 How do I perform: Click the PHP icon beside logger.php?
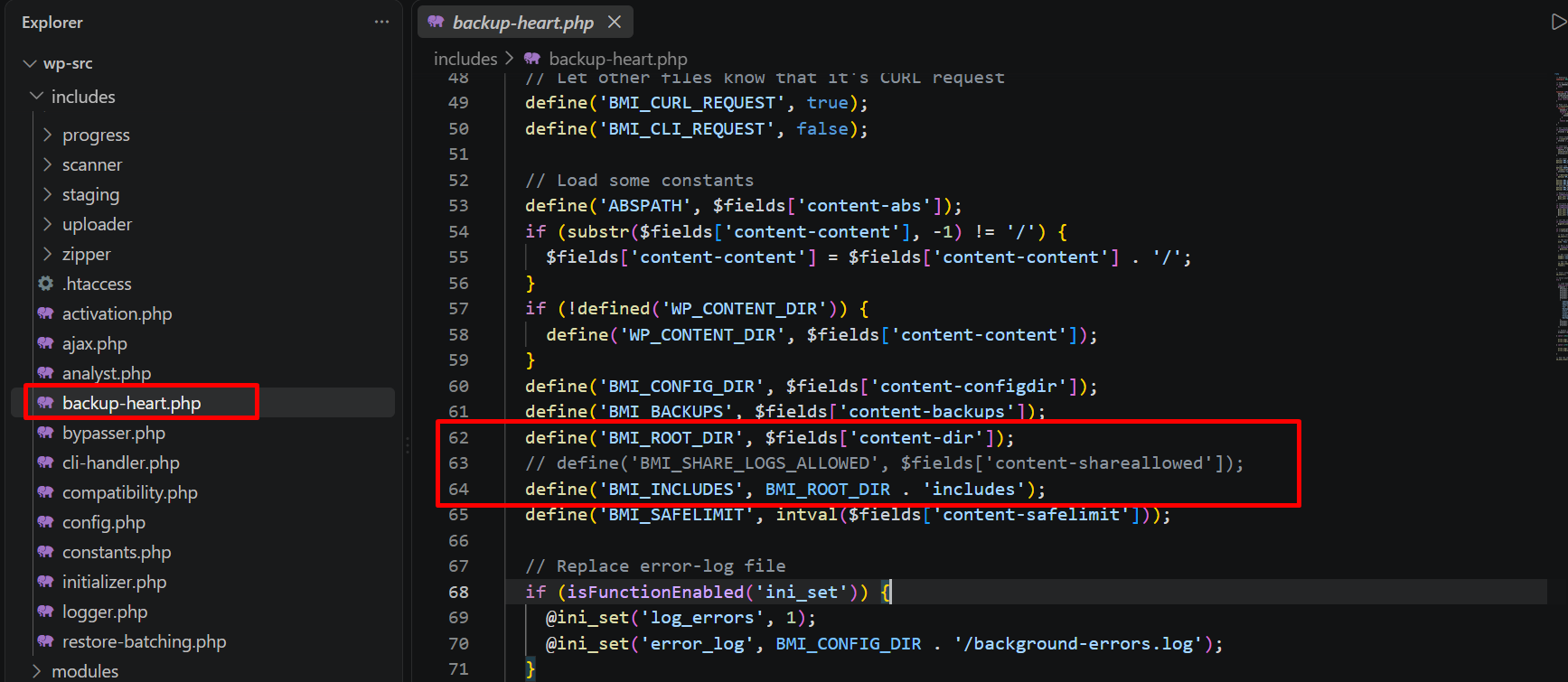click(46, 612)
